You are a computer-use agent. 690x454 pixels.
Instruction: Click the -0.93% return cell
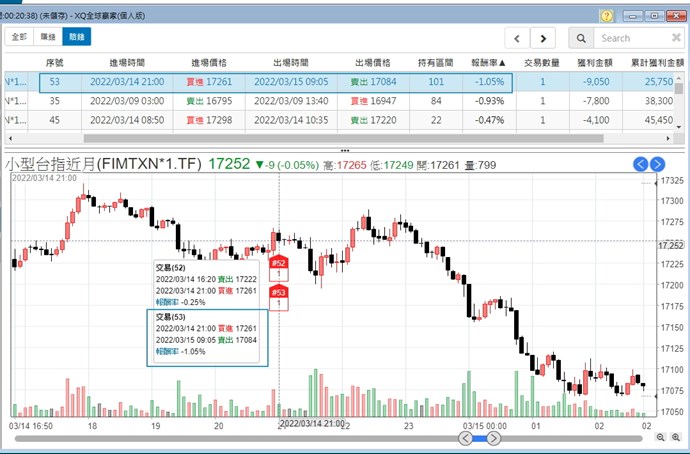489,101
